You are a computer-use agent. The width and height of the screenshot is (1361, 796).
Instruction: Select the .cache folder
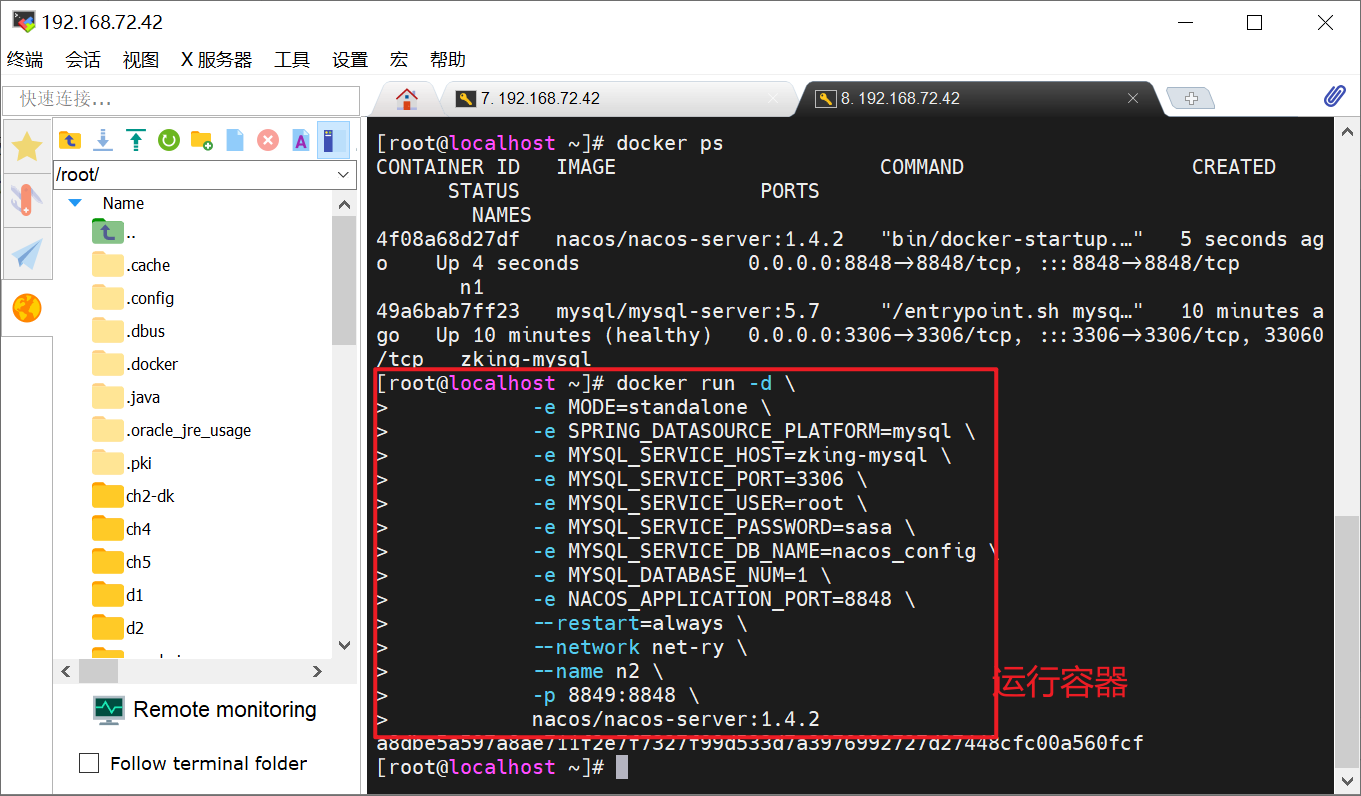(131, 265)
